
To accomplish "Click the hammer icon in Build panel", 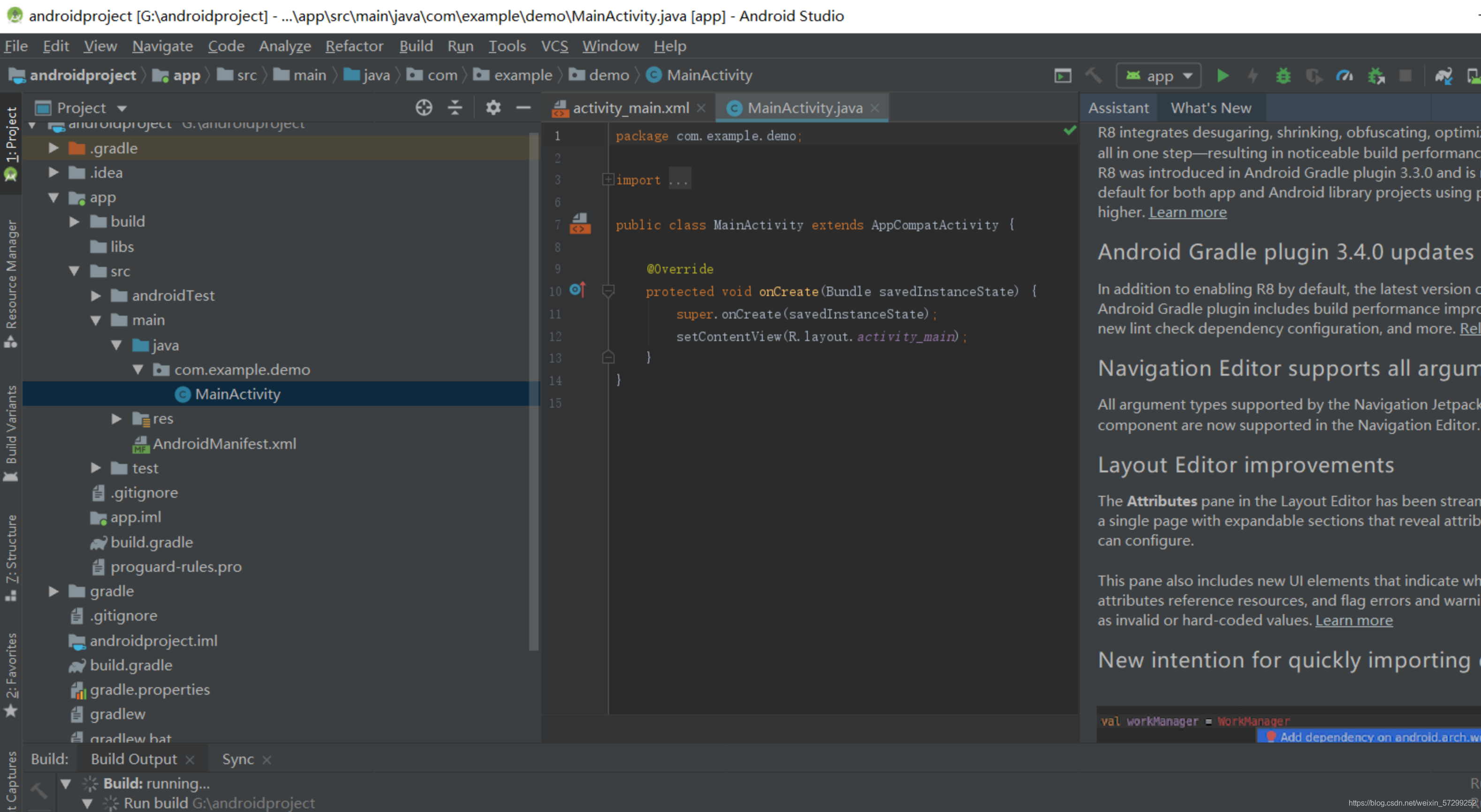I will pos(38,791).
